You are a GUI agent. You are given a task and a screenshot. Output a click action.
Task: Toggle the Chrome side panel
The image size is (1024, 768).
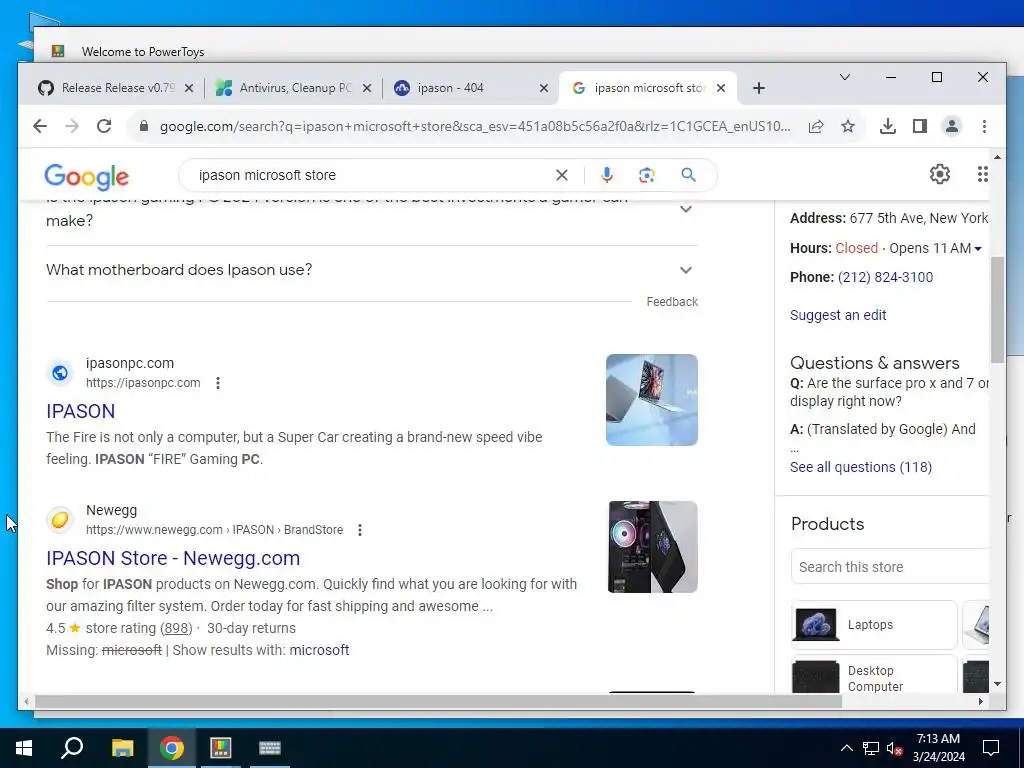[x=920, y=126]
